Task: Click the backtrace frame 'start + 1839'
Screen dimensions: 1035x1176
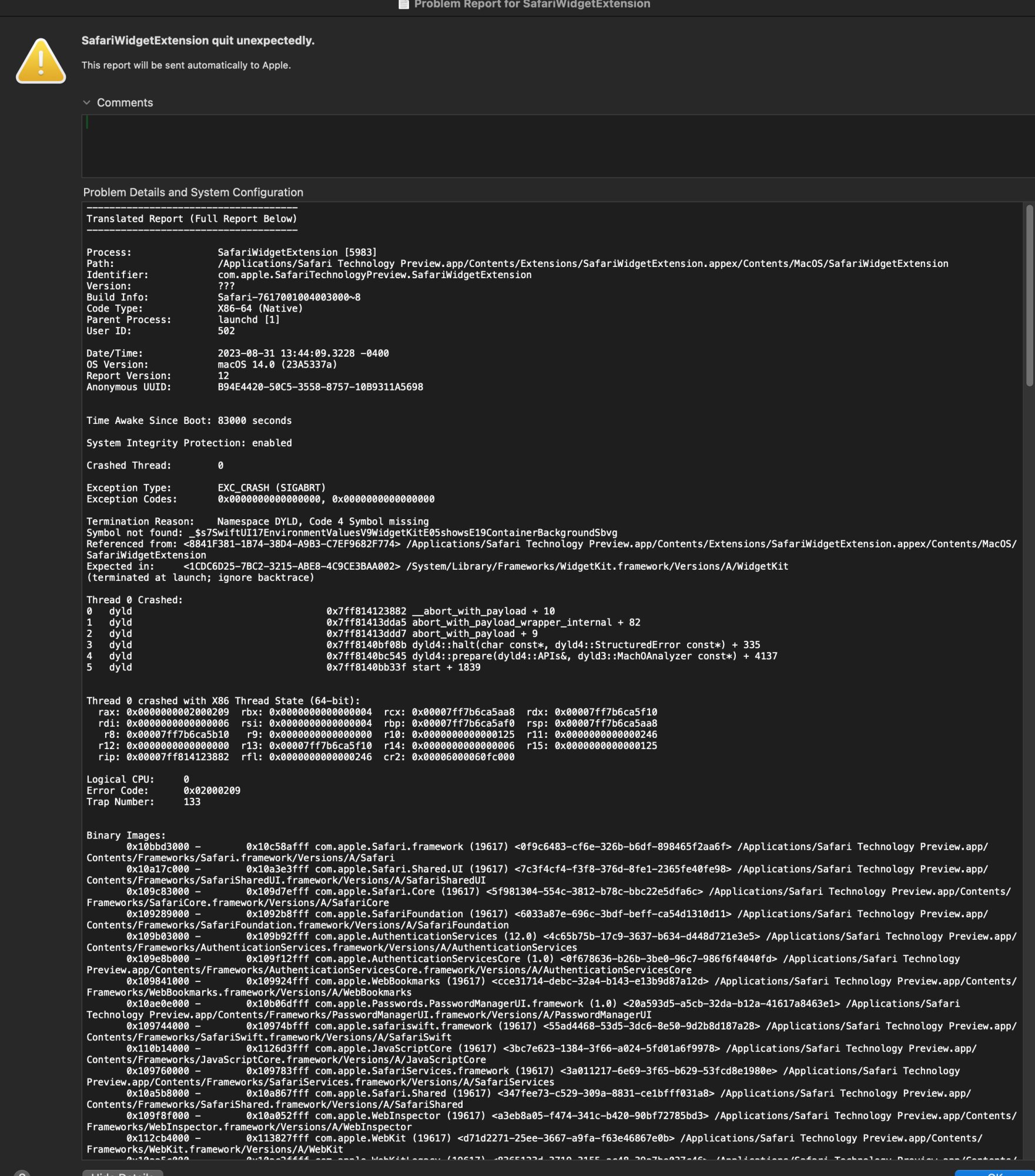Action: coord(446,667)
